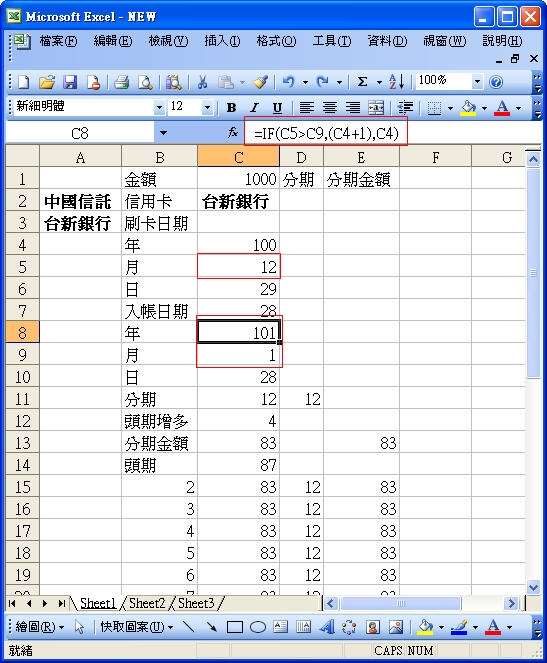The width and height of the screenshot is (547, 663).
Task: Click Insert Function fx button
Action: pos(232,133)
